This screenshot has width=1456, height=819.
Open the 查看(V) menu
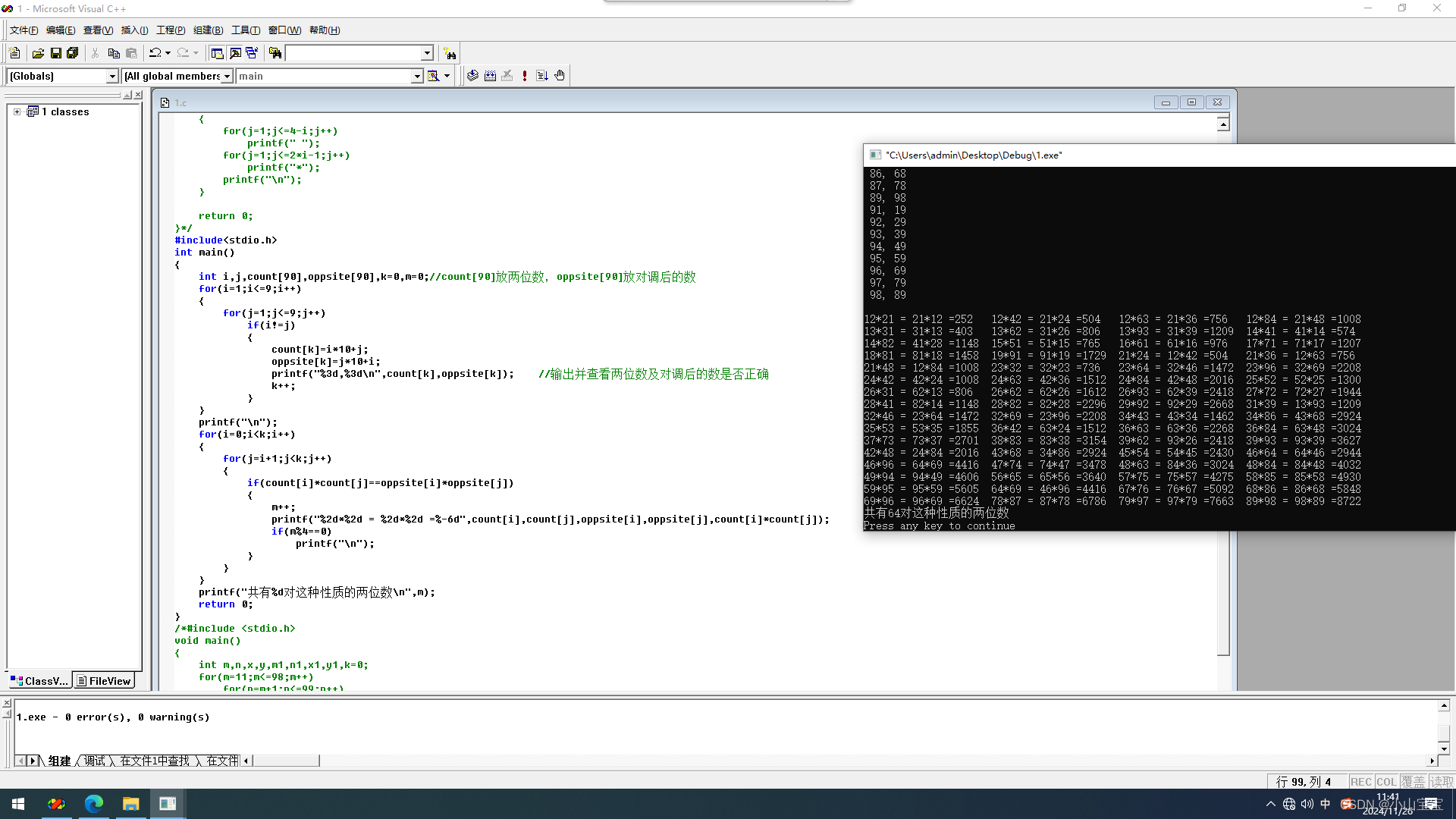point(98,30)
